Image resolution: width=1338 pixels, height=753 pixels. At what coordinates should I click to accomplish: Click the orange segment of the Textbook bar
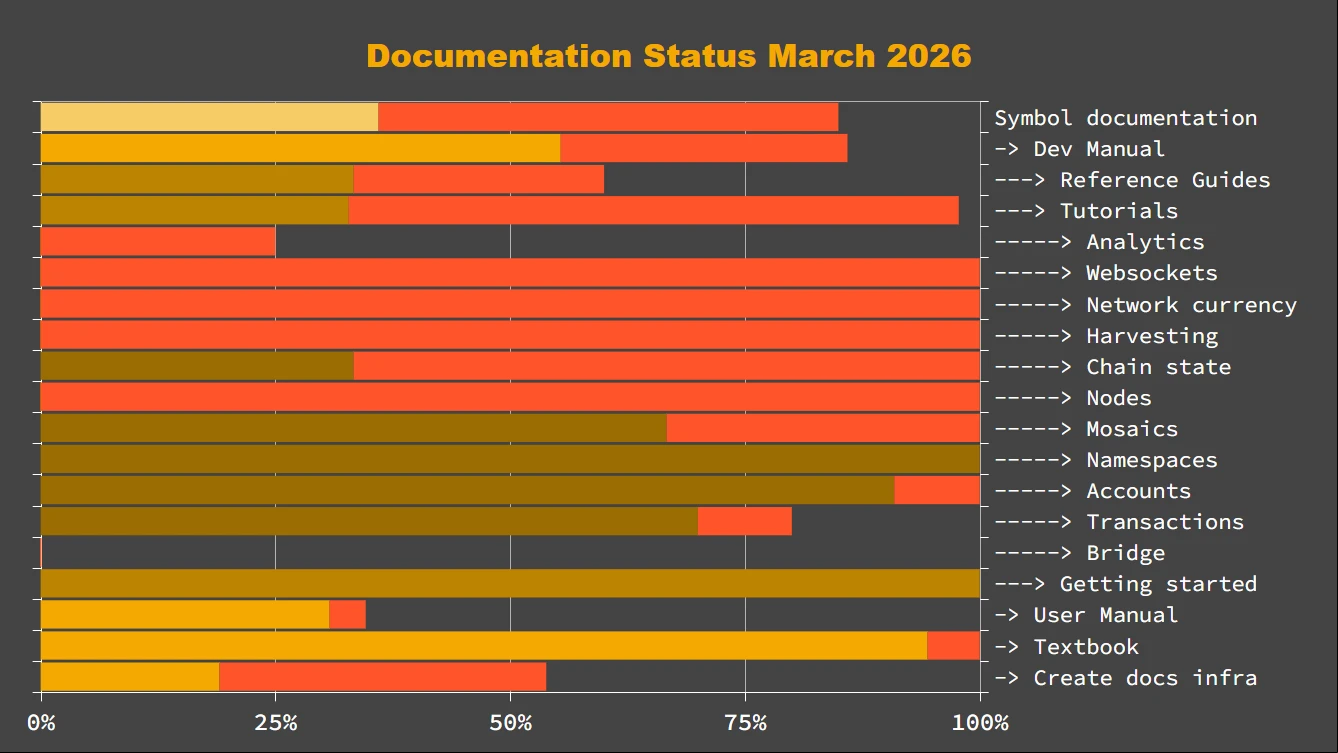483,646
